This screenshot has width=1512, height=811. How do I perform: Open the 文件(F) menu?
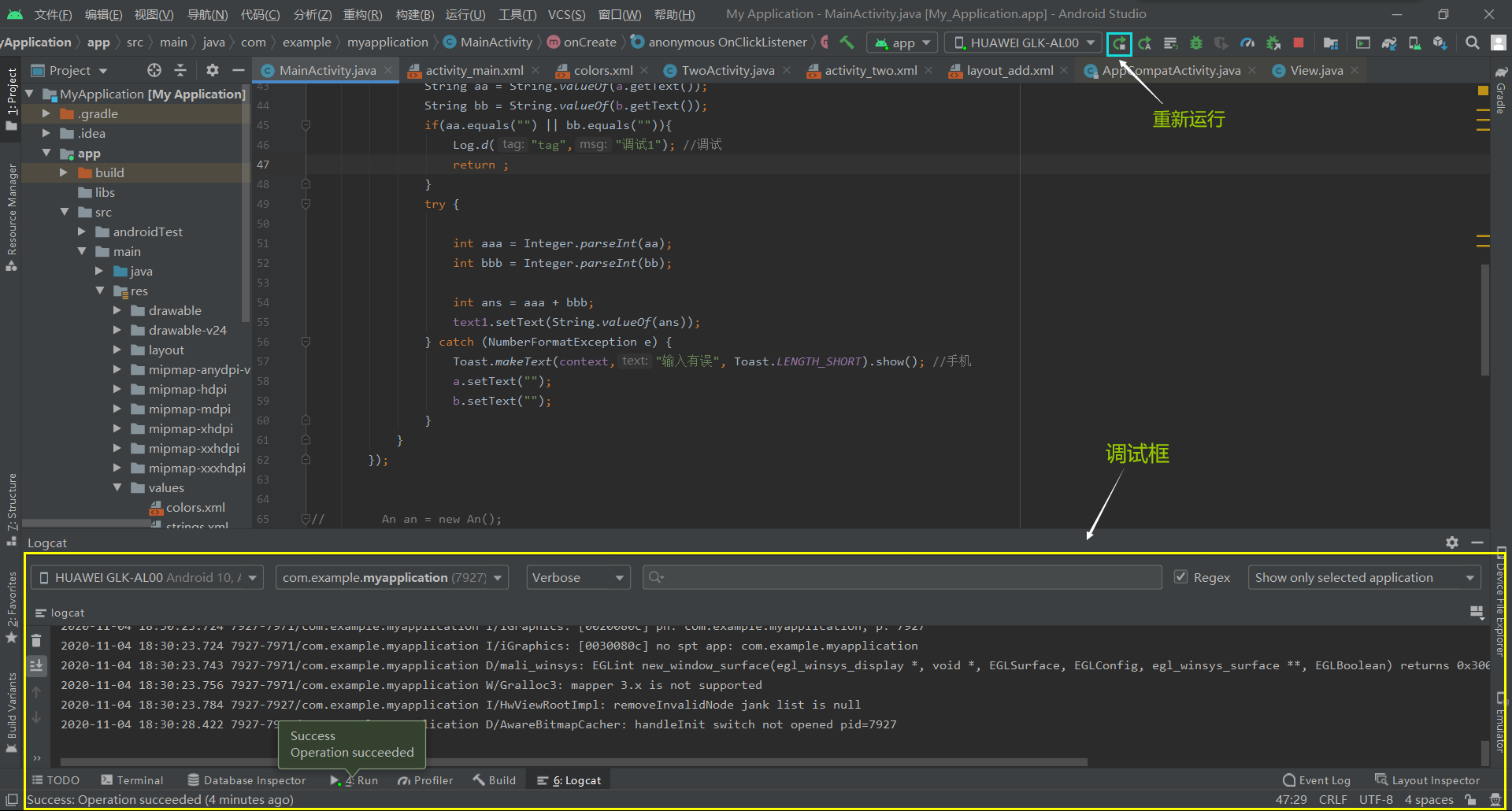(x=53, y=14)
